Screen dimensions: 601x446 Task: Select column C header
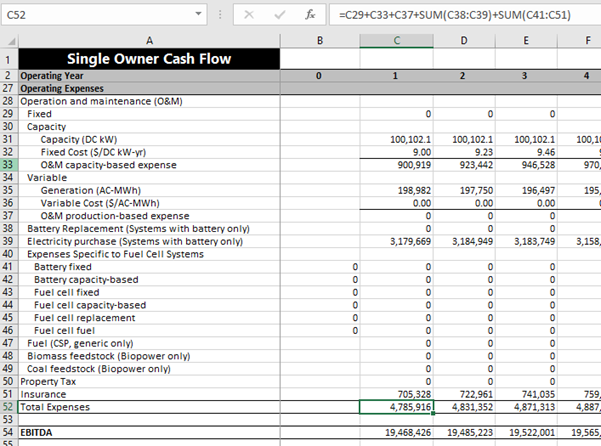point(397,40)
